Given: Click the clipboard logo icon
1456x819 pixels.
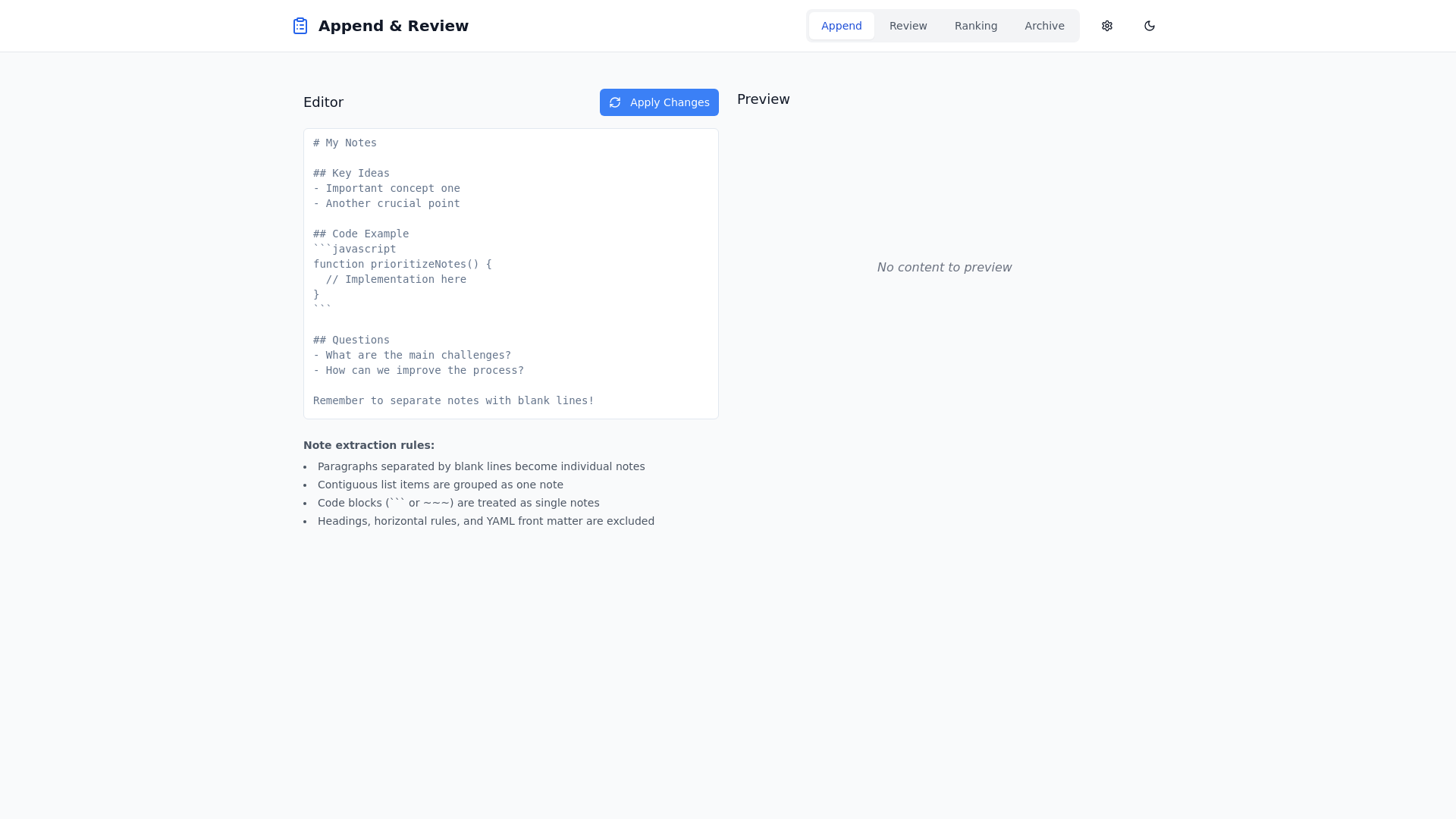Looking at the screenshot, I should [300, 26].
